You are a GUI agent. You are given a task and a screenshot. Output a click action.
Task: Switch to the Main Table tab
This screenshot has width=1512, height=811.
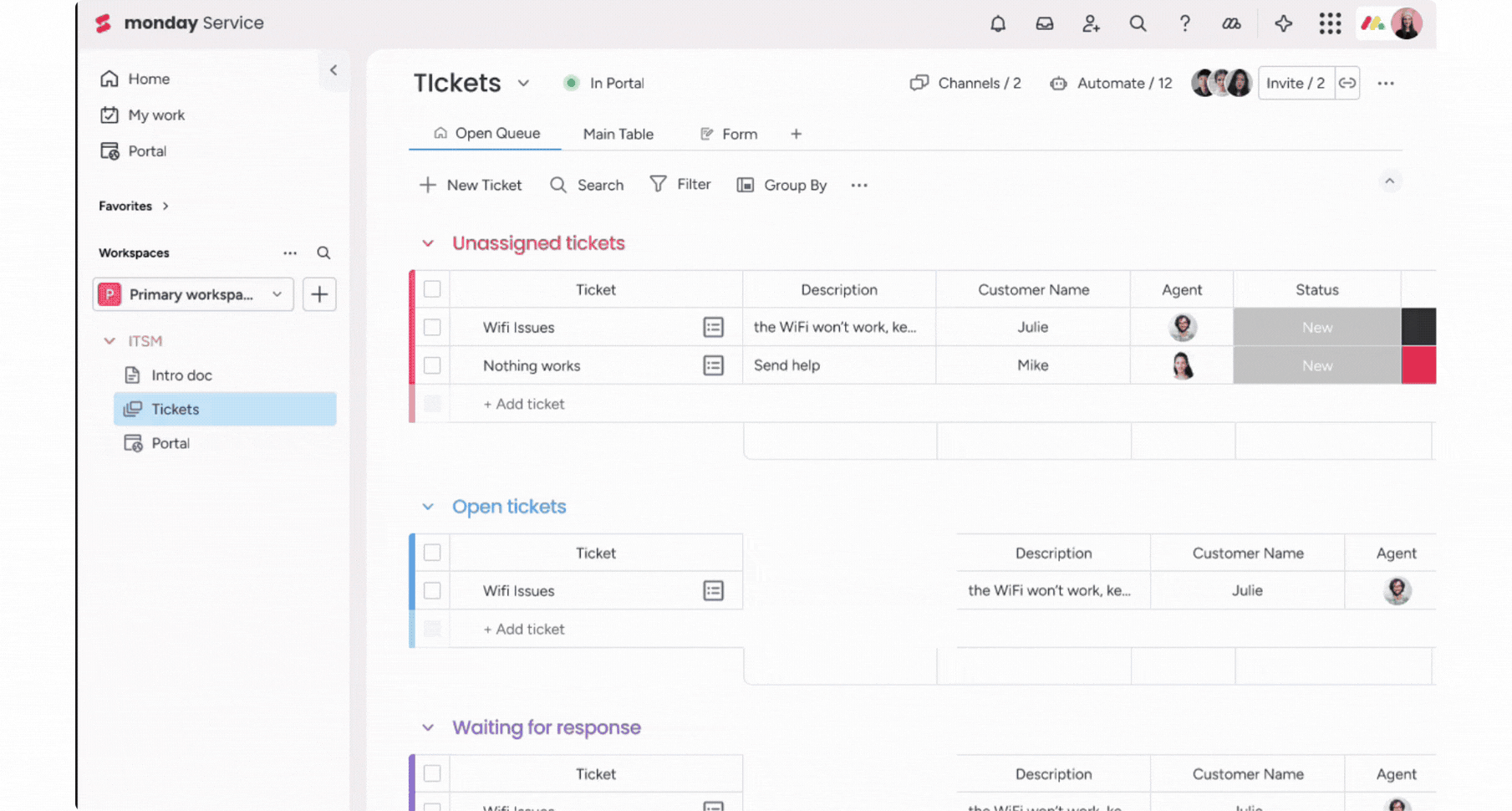619,134
